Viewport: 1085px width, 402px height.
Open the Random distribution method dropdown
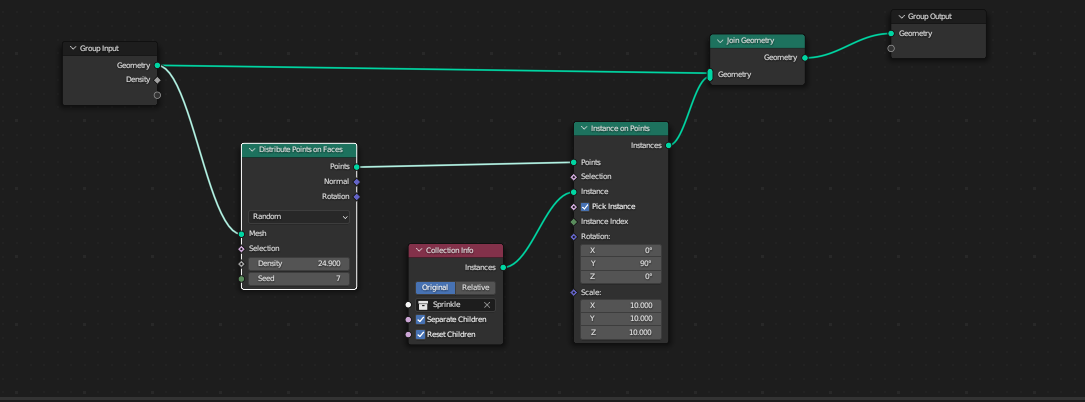tap(299, 217)
